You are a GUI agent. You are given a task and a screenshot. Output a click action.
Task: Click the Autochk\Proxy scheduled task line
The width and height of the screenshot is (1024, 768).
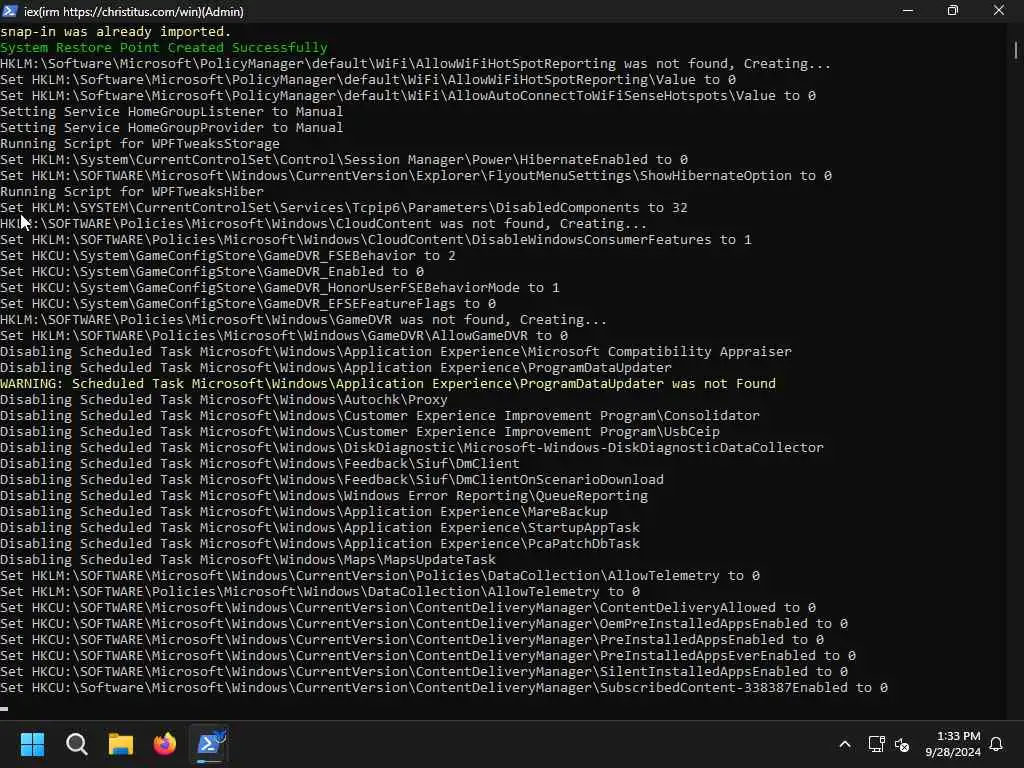click(x=224, y=400)
